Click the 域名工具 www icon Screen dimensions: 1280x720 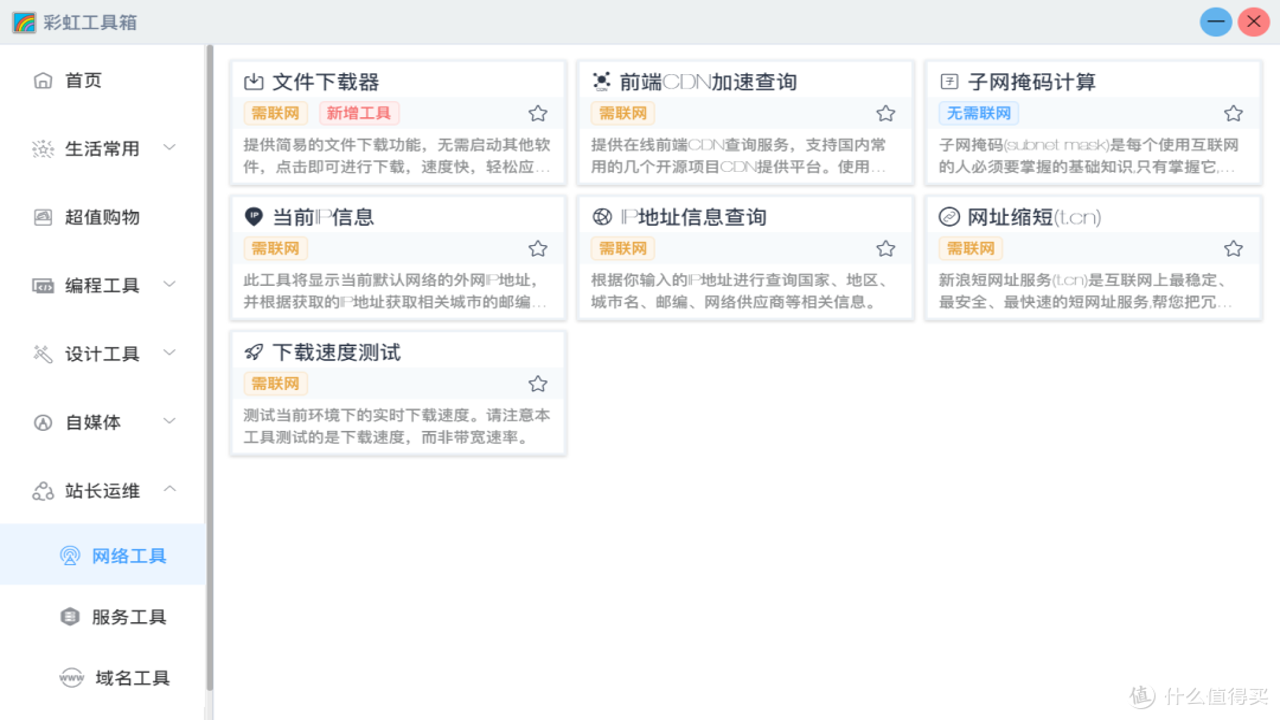[x=71, y=678]
